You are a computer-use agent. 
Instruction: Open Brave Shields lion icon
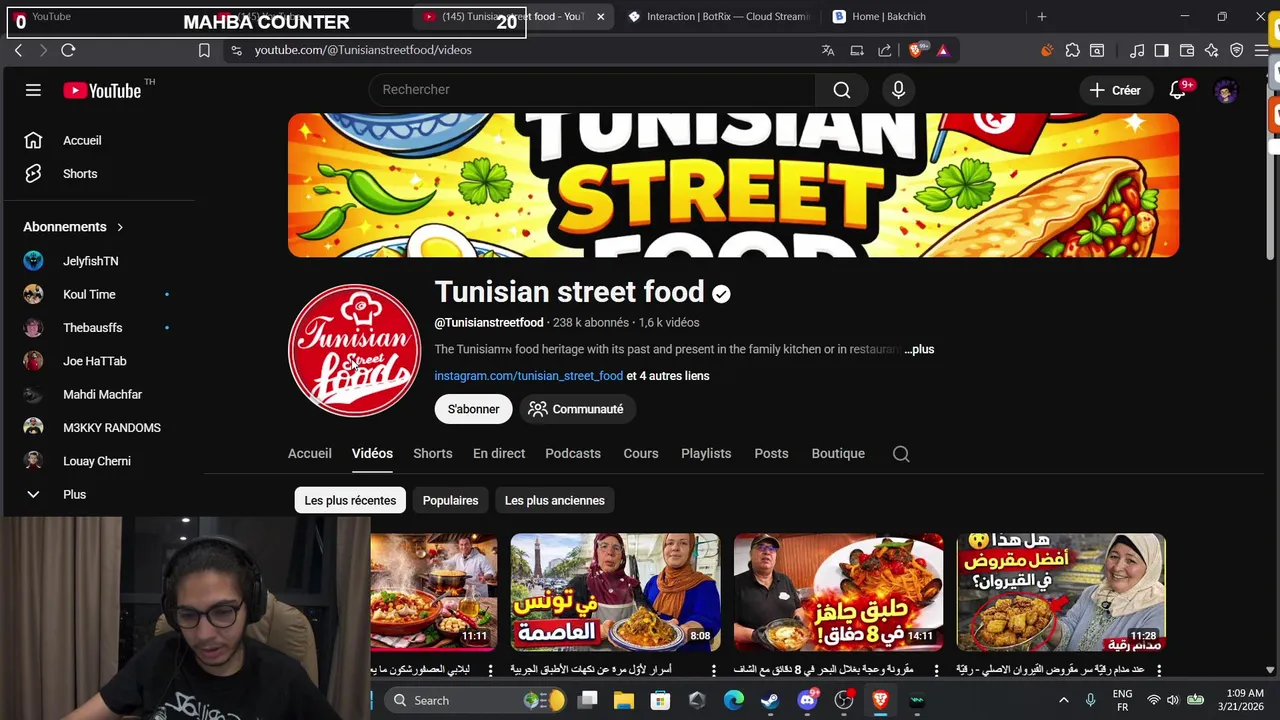click(x=916, y=50)
